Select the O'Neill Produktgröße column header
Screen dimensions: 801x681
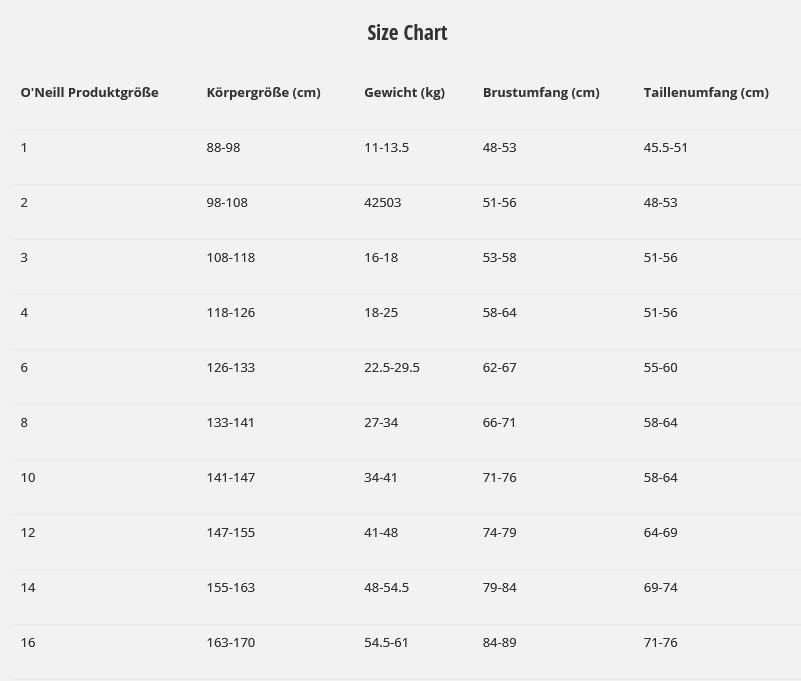click(89, 93)
